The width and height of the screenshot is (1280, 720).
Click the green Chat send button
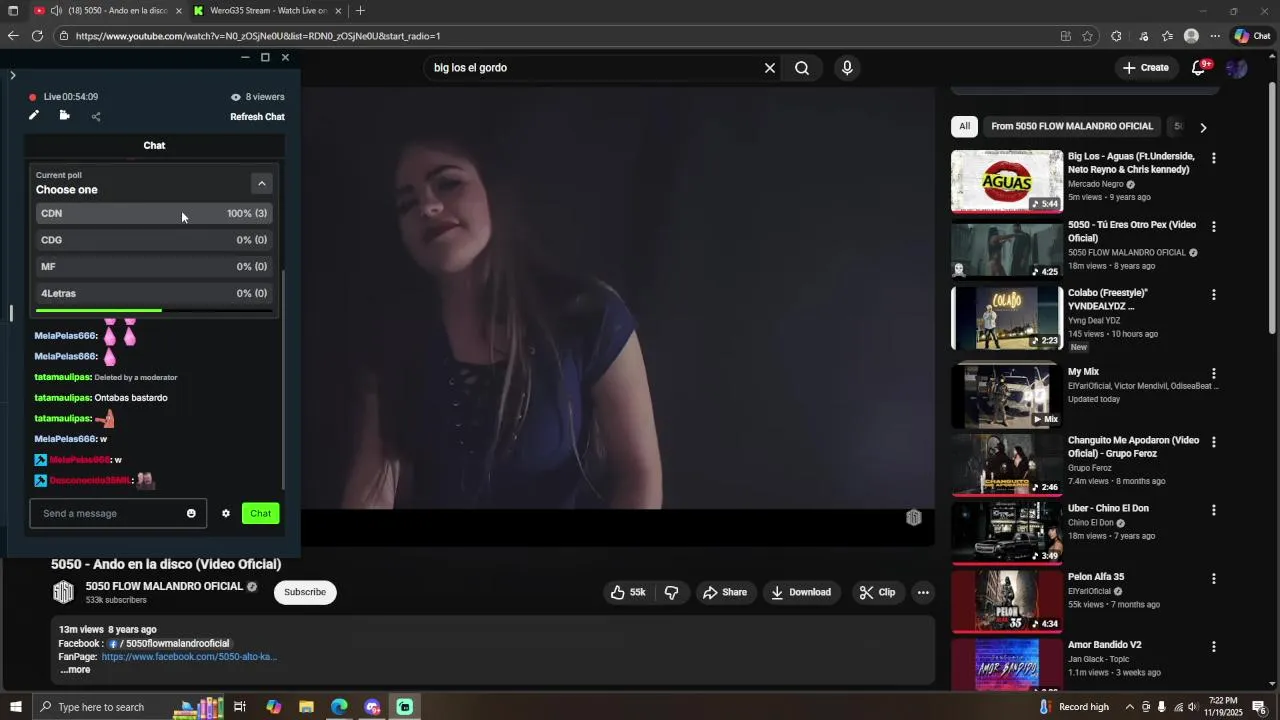click(260, 514)
